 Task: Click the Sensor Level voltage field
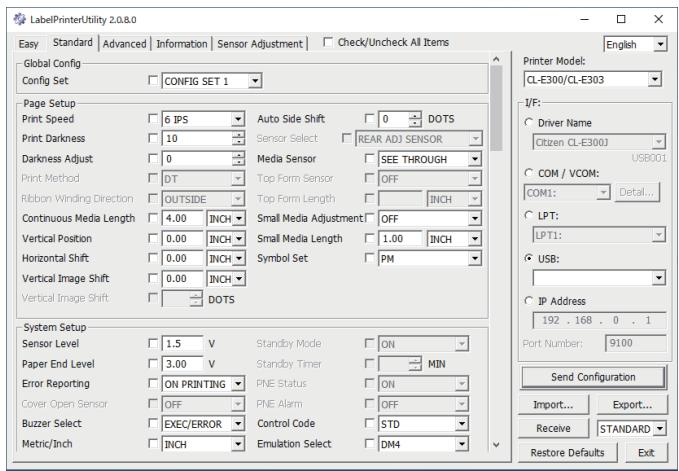182,344
